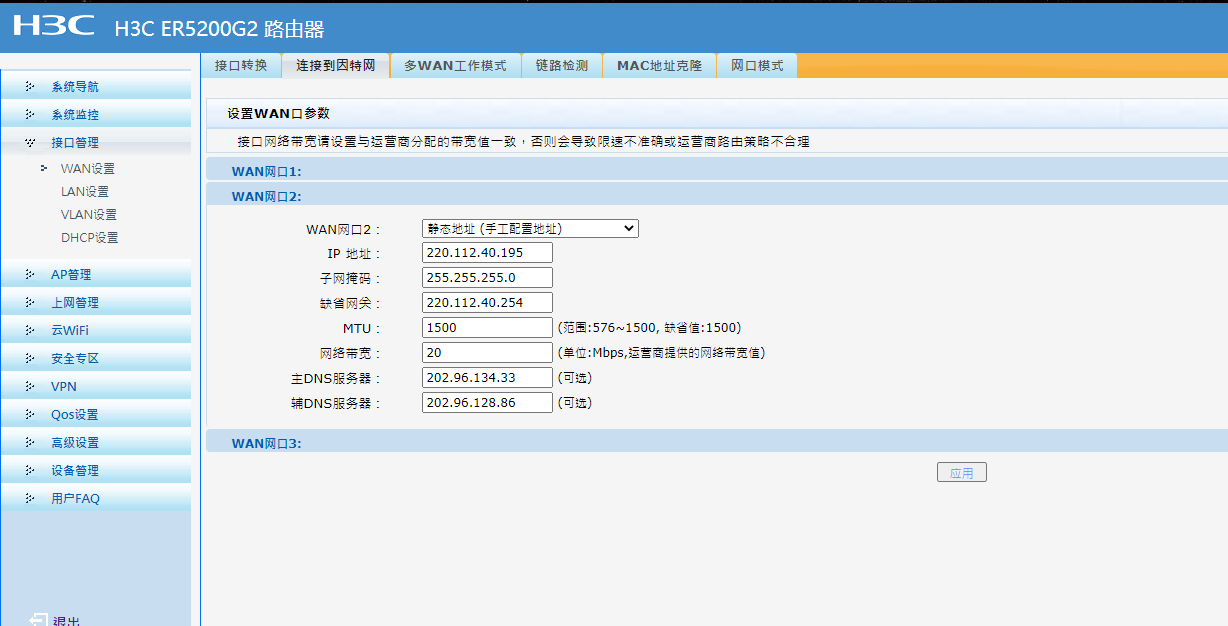
Task: Click the IP 地址 input field
Action: pos(487,253)
